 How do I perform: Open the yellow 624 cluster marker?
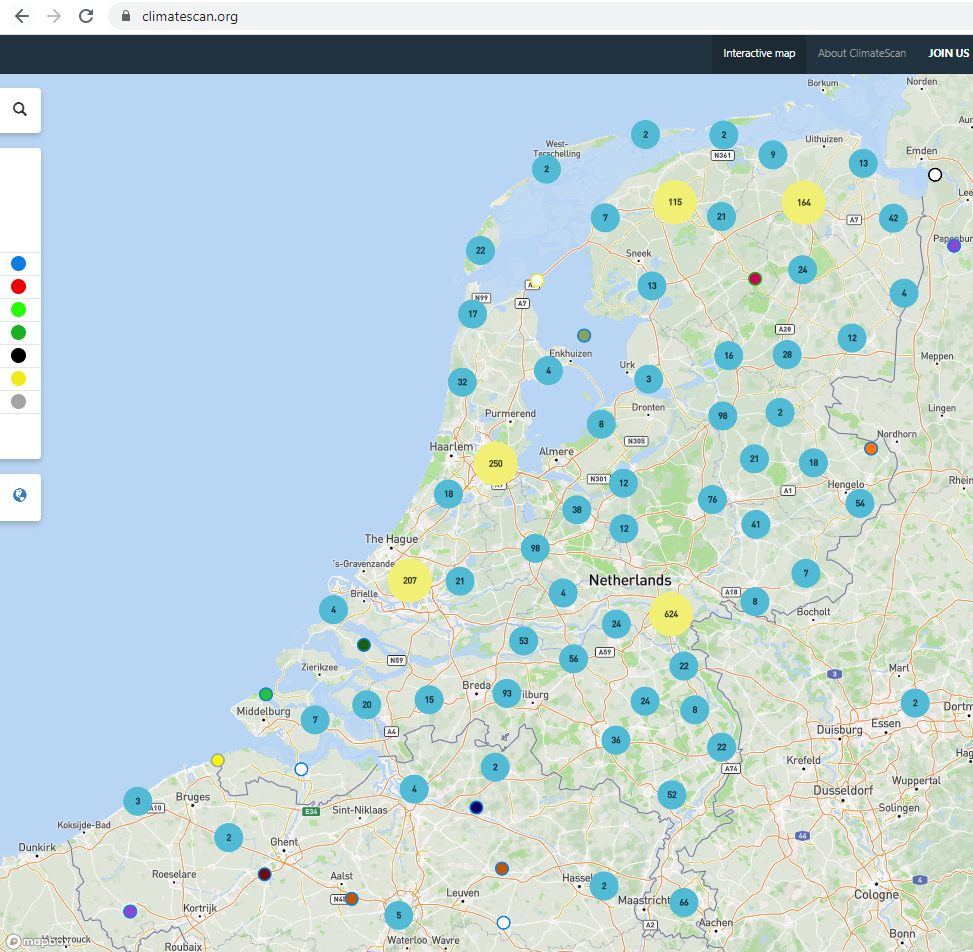point(671,614)
